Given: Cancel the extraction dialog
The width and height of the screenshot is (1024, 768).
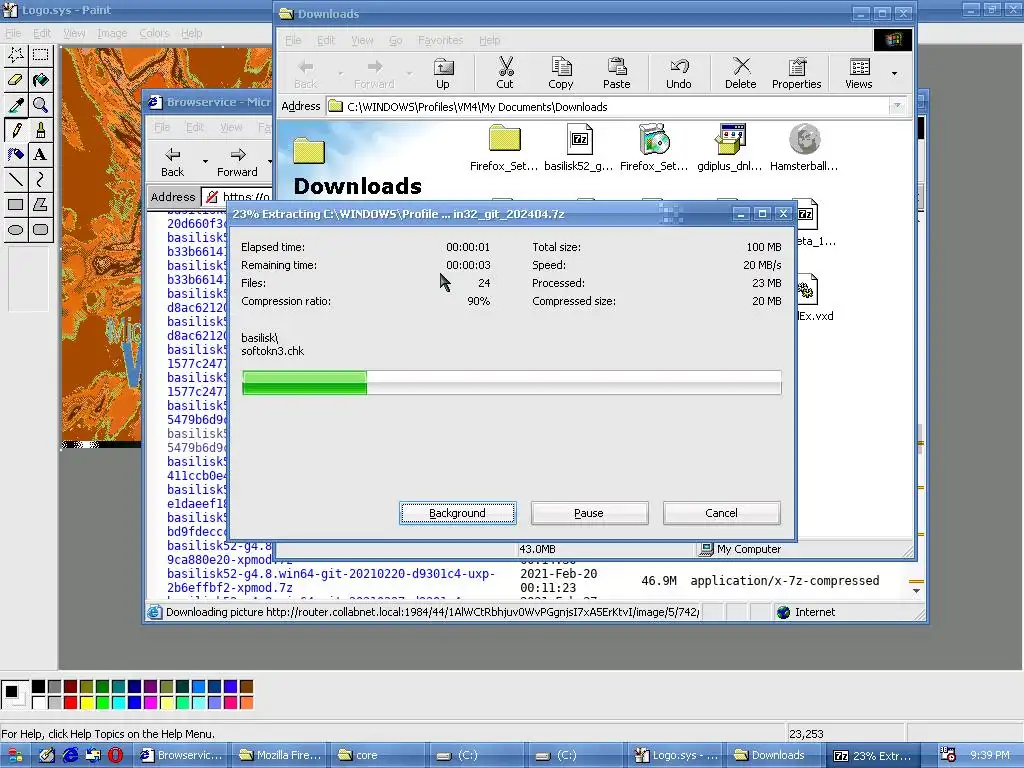Looking at the screenshot, I should coord(721,513).
